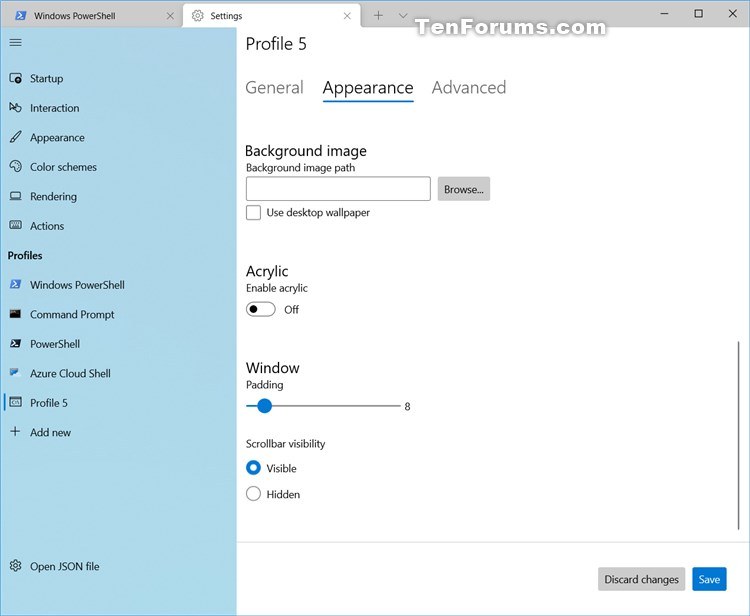750x616 pixels.
Task: Open the Startup settings icon
Action: pyautogui.click(x=15, y=78)
